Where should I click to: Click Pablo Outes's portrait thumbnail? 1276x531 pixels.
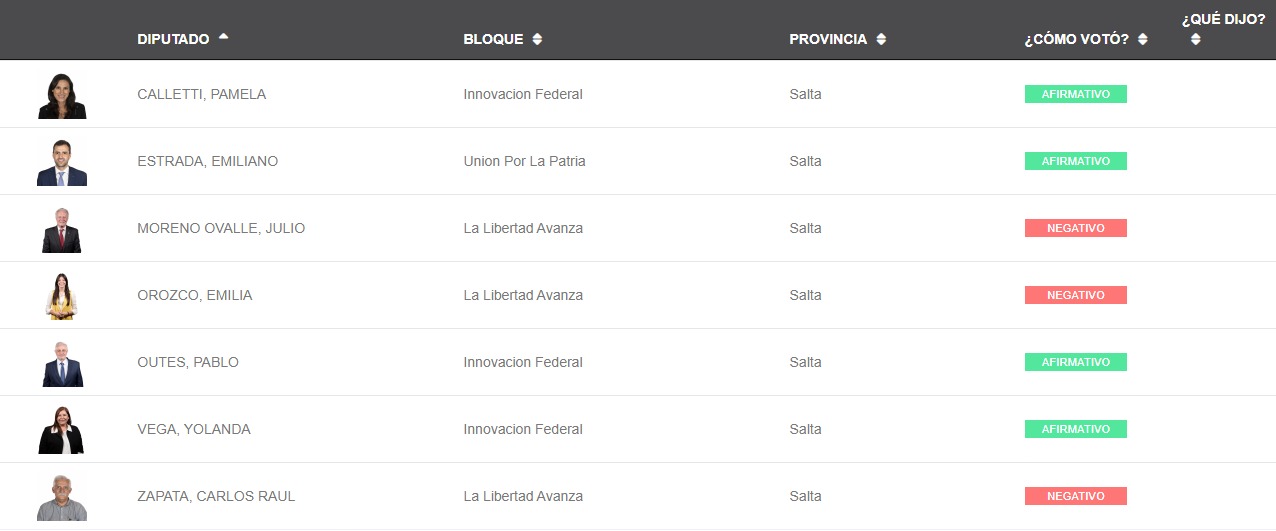pos(62,364)
